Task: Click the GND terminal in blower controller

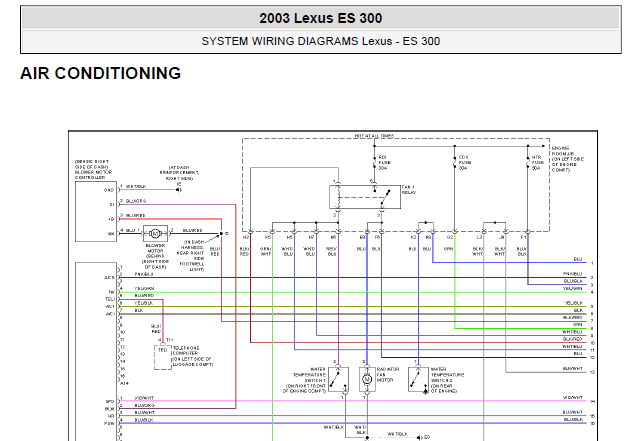Action: (109, 190)
